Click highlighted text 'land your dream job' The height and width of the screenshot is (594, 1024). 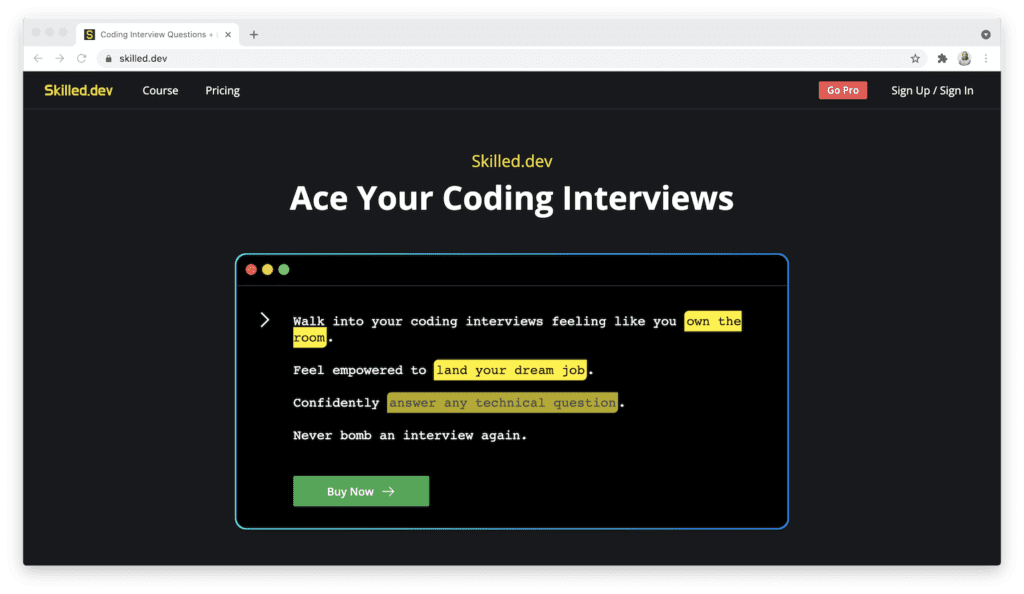coord(510,370)
